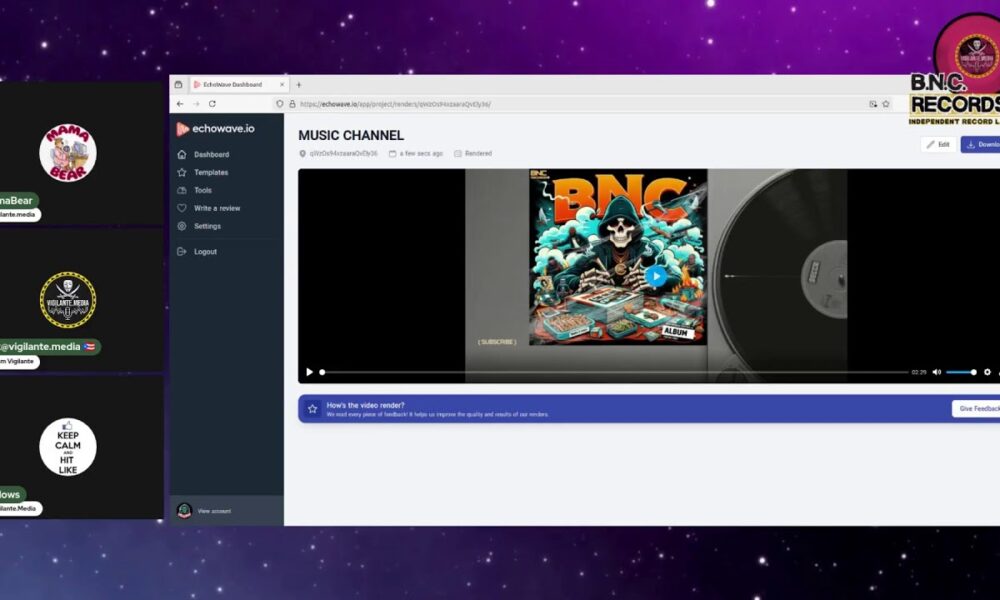Click Logout in the sidebar
Screen dimensions: 1000x600
coord(205,252)
